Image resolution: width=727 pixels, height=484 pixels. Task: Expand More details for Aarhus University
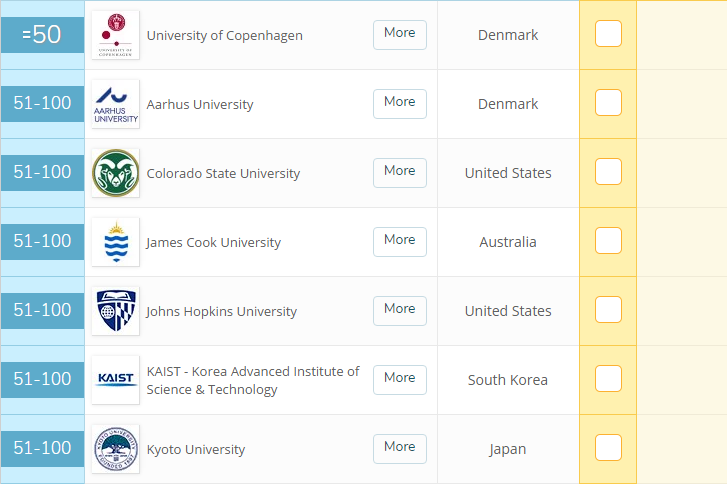[400, 102]
